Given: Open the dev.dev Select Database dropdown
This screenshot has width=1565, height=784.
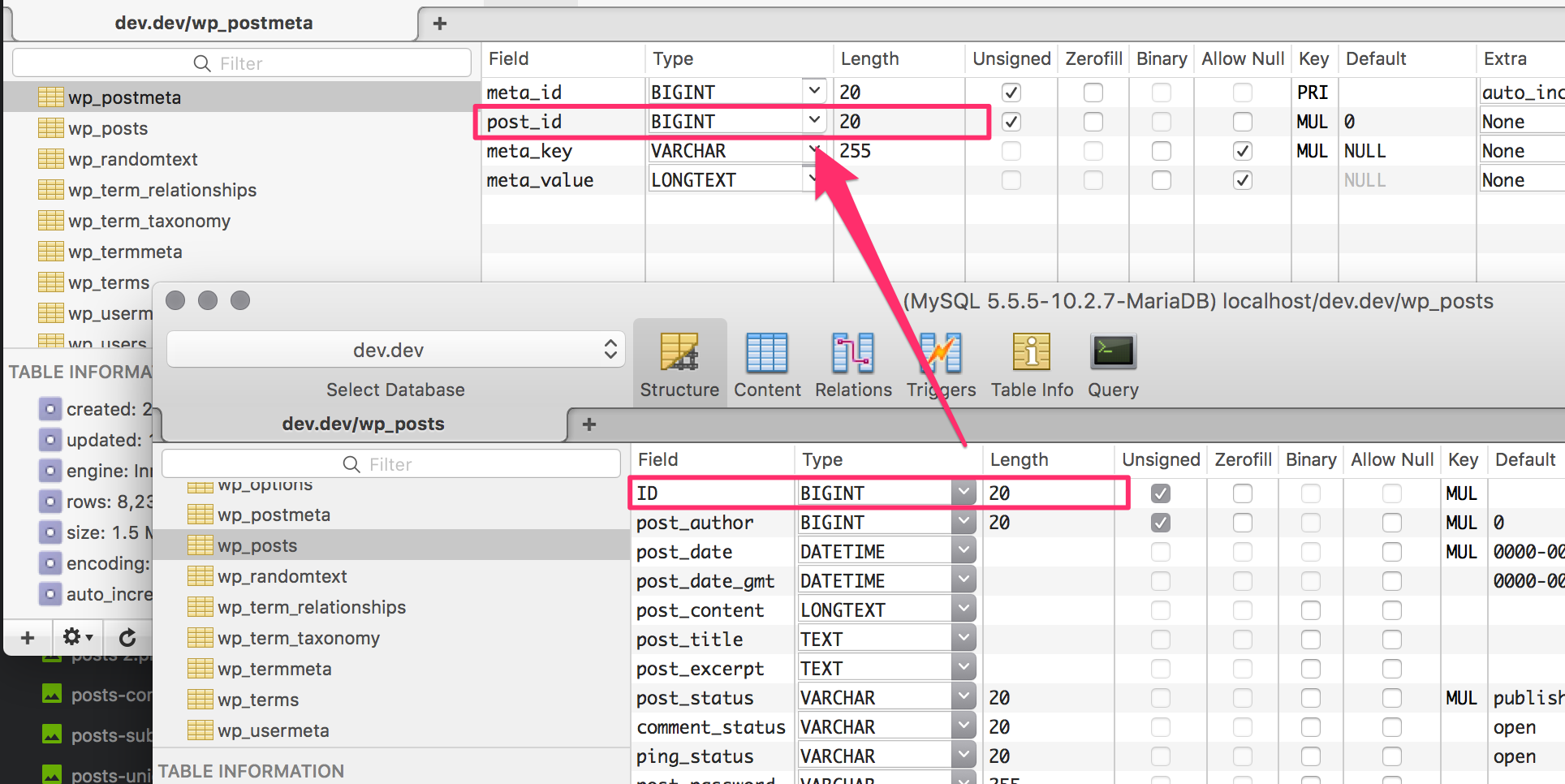Looking at the screenshot, I should coord(395,350).
